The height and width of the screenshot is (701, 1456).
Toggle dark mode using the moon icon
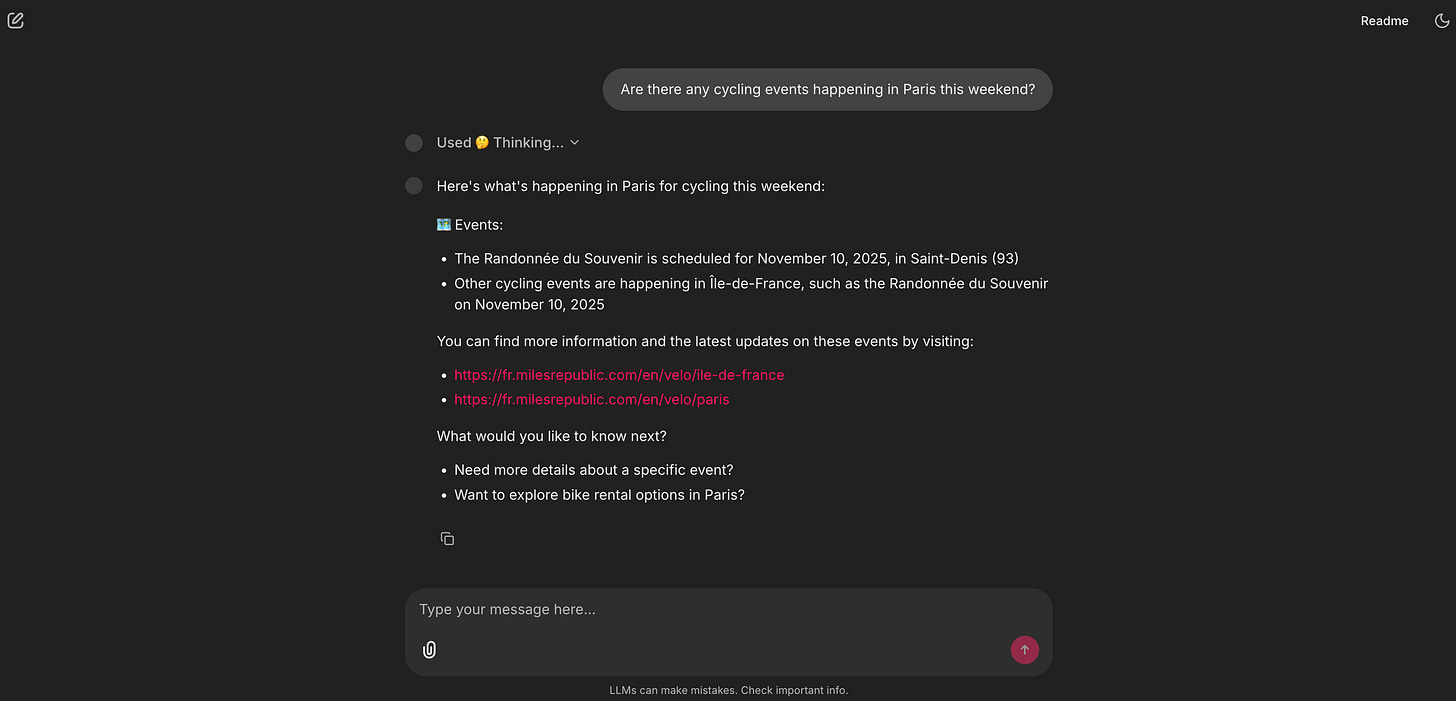tap(1441, 20)
